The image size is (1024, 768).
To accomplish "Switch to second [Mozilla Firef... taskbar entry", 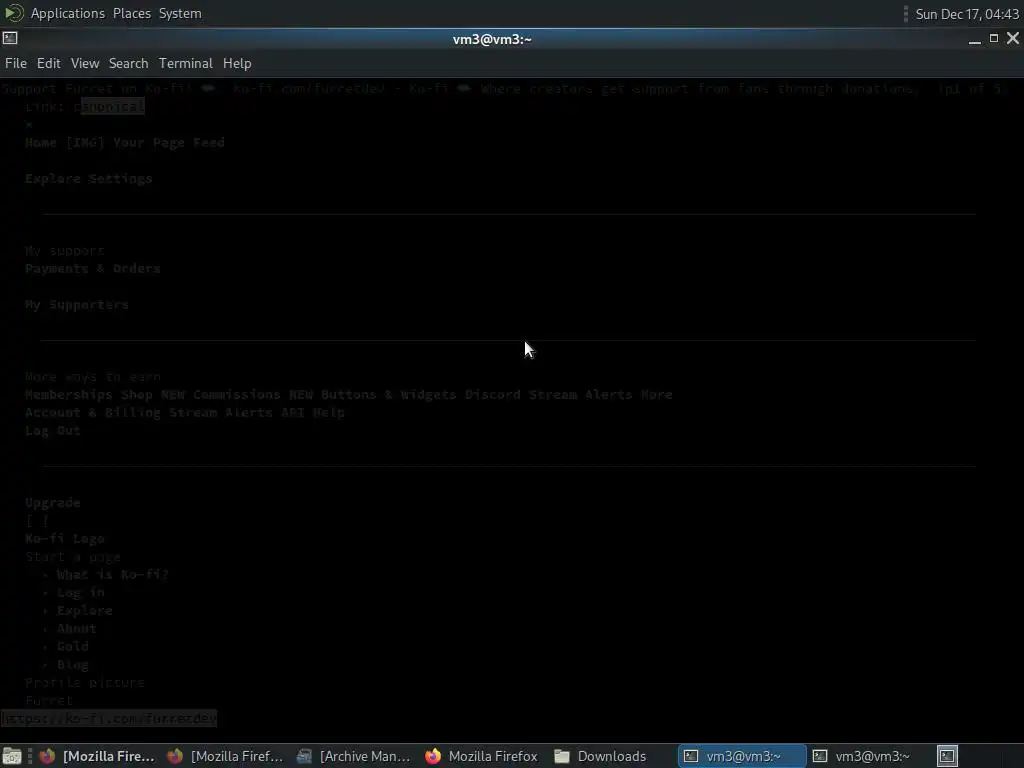I will point(225,756).
